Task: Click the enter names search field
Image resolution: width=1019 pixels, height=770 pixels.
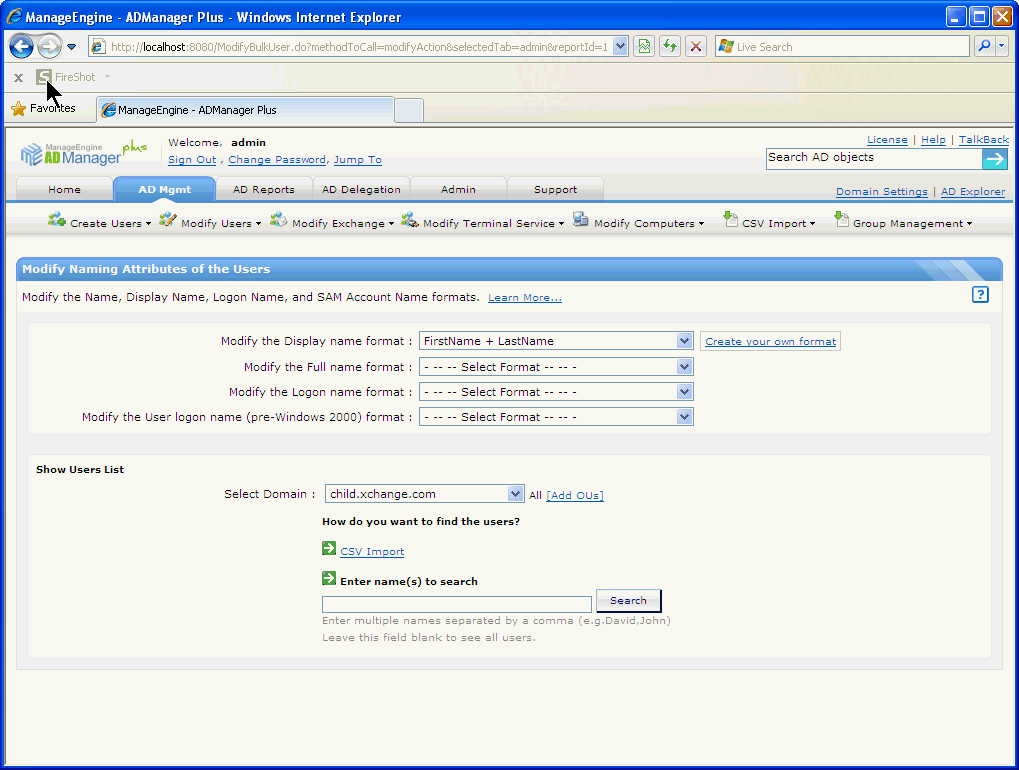Action: pyautogui.click(x=456, y=605)
